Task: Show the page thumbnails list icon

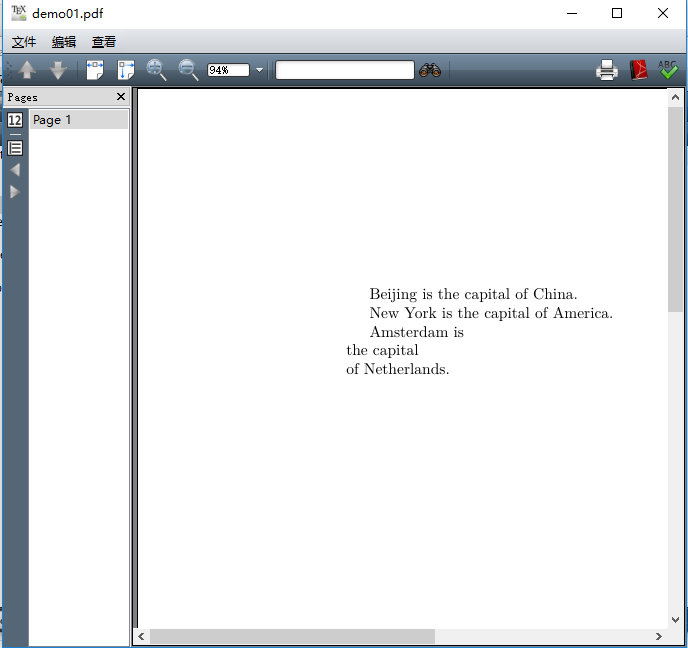Action: coord(15,120)
